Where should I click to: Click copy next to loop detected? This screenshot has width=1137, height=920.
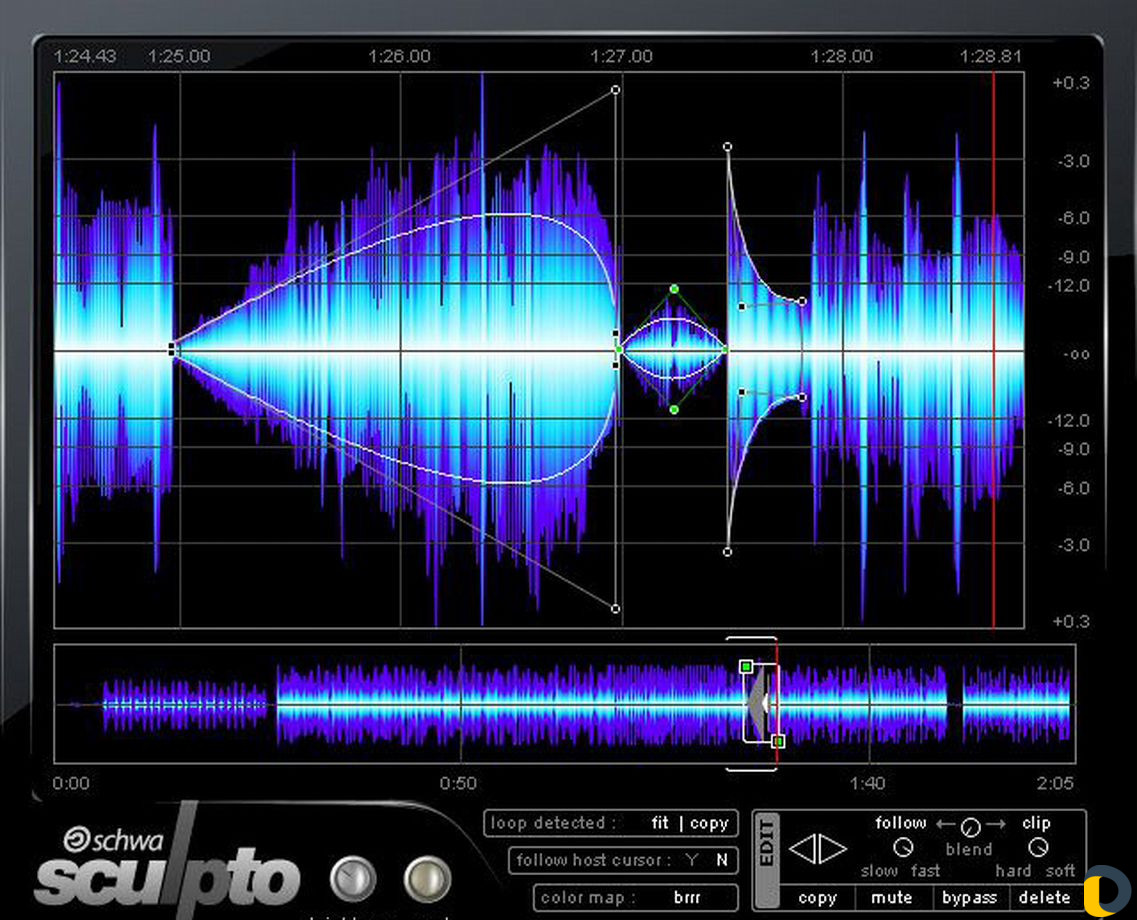(709, 823)
